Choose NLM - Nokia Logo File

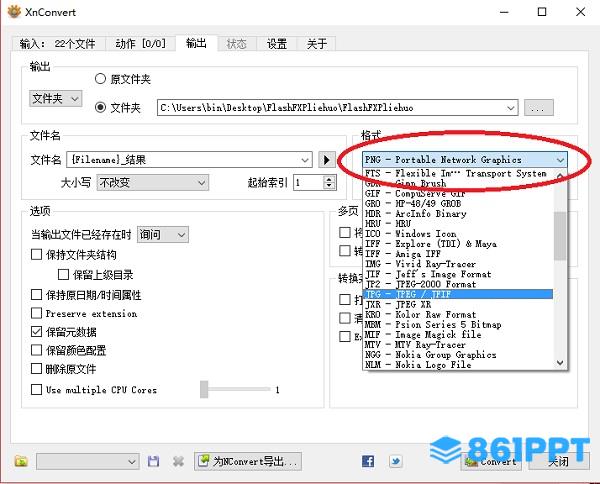(458, 365)
